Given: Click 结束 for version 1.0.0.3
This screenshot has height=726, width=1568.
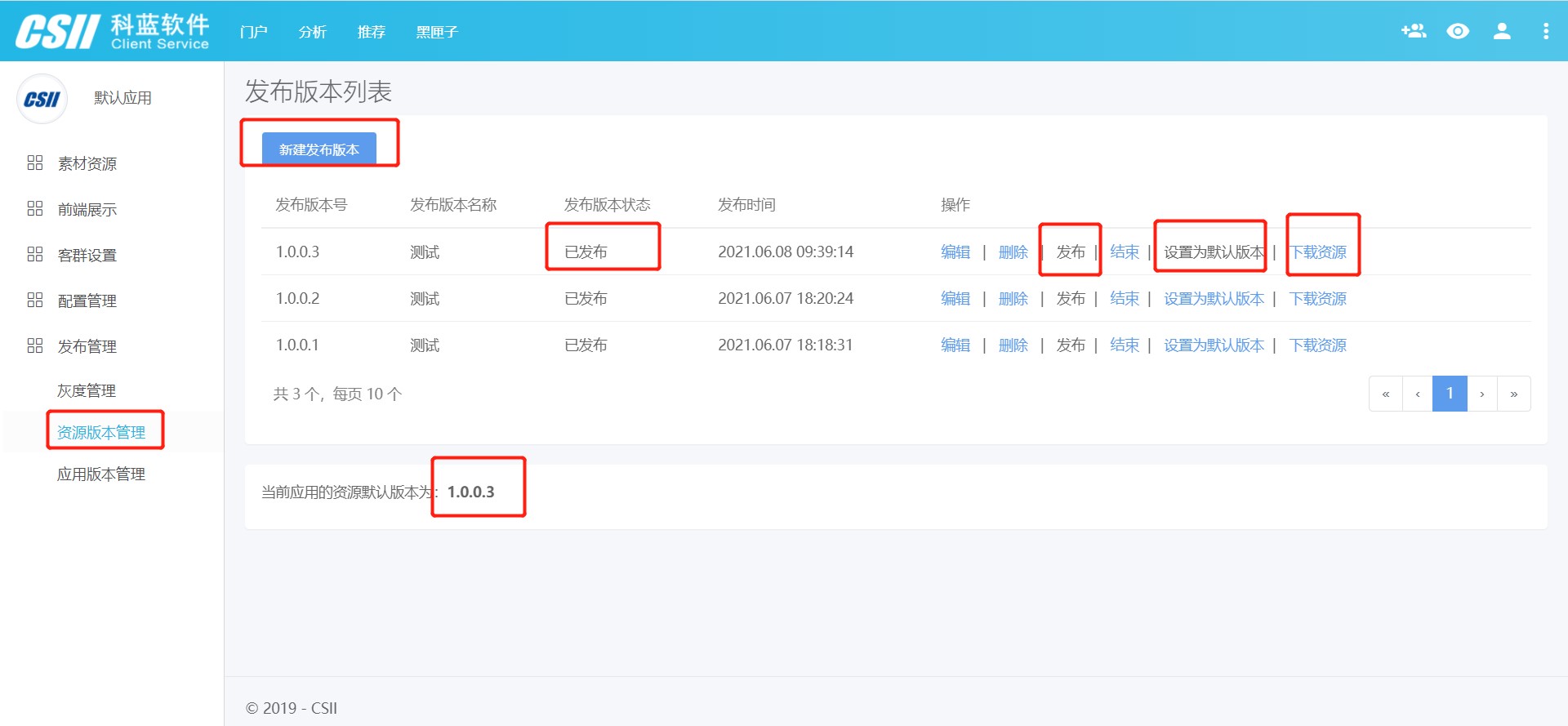Looking at the screenshot, I should (x=1125, y=252).
